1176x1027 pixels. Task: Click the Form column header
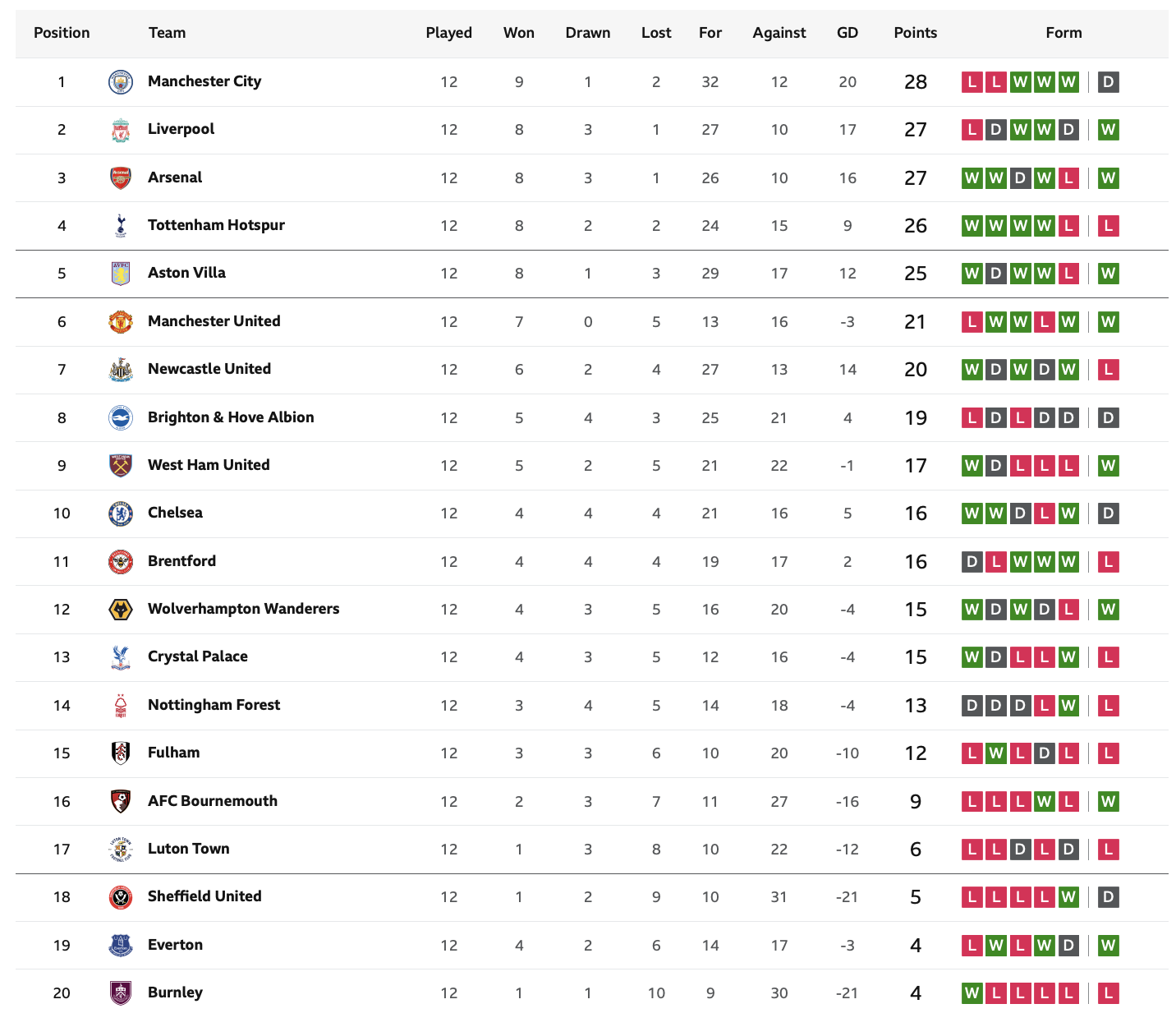pos(1063,33)
